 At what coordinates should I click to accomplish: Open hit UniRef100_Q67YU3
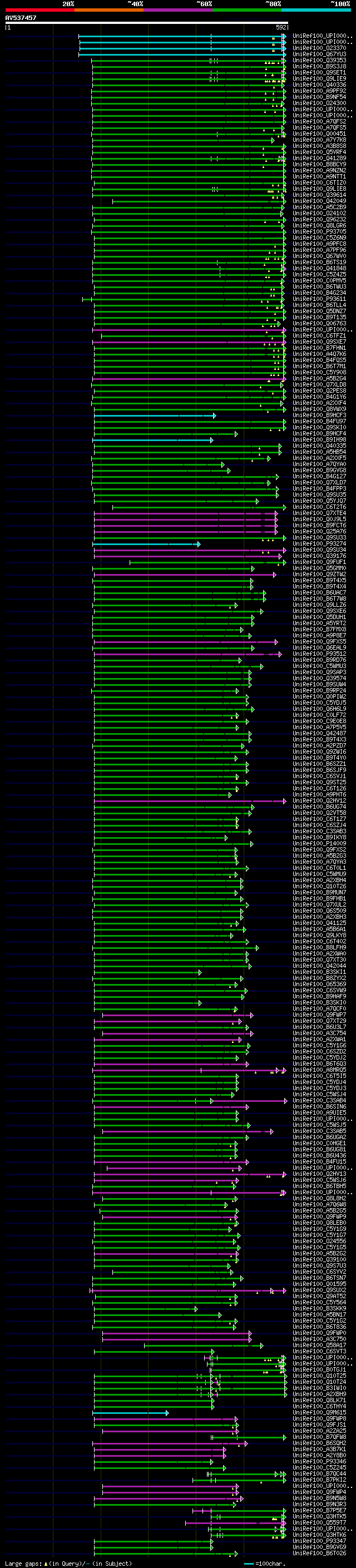point(319,54)
